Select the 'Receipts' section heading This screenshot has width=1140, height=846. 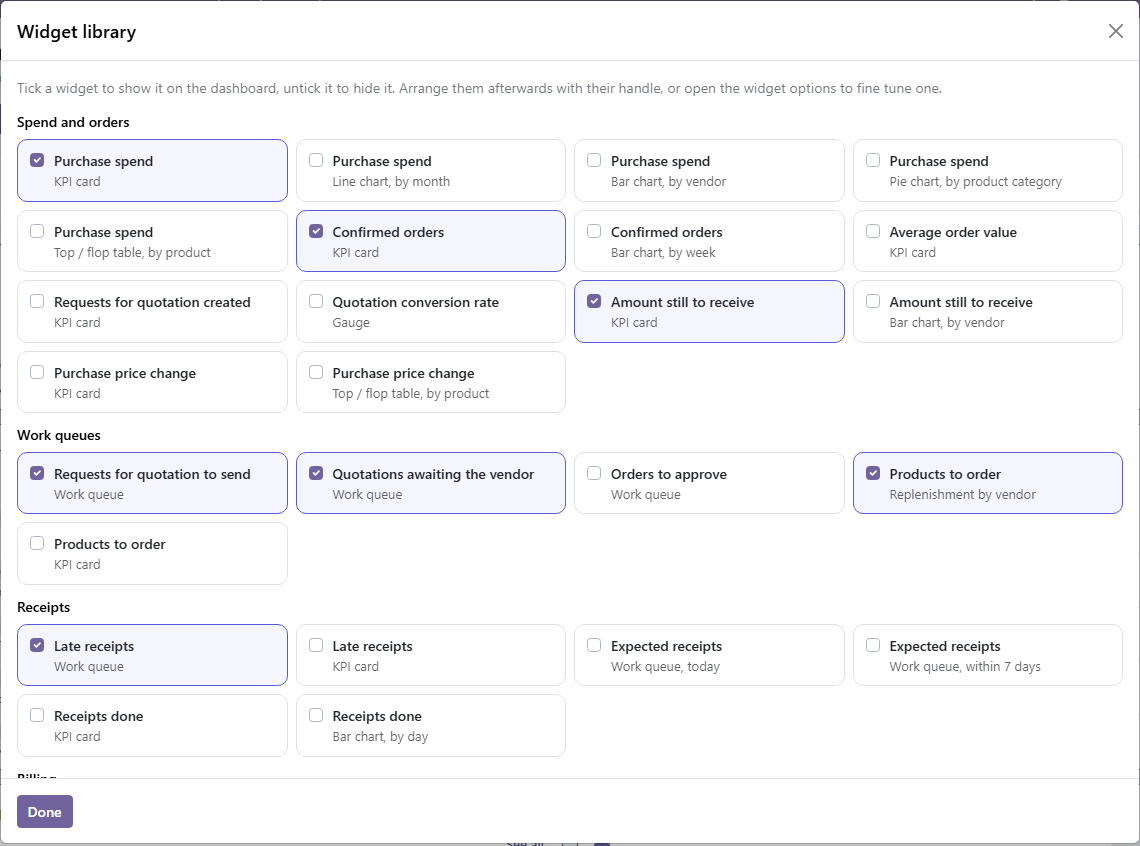click(x=44, y=608)
